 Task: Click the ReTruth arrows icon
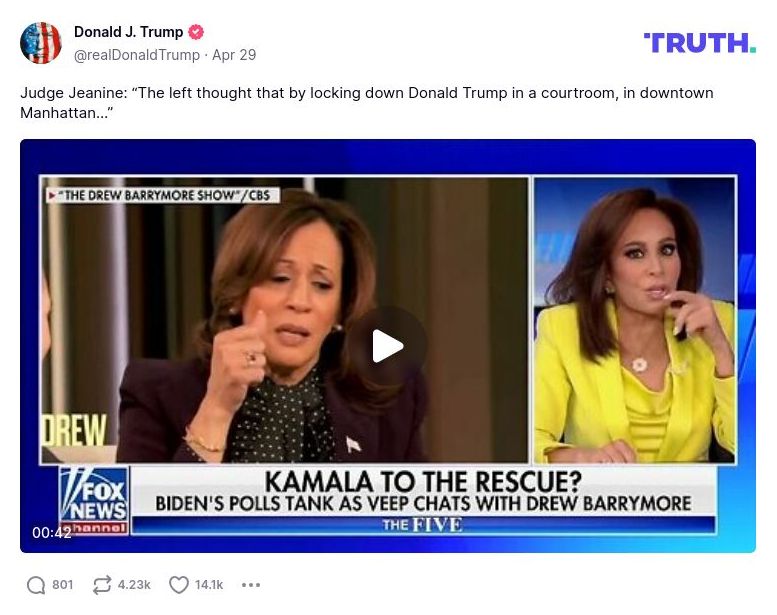coord(102,585)
